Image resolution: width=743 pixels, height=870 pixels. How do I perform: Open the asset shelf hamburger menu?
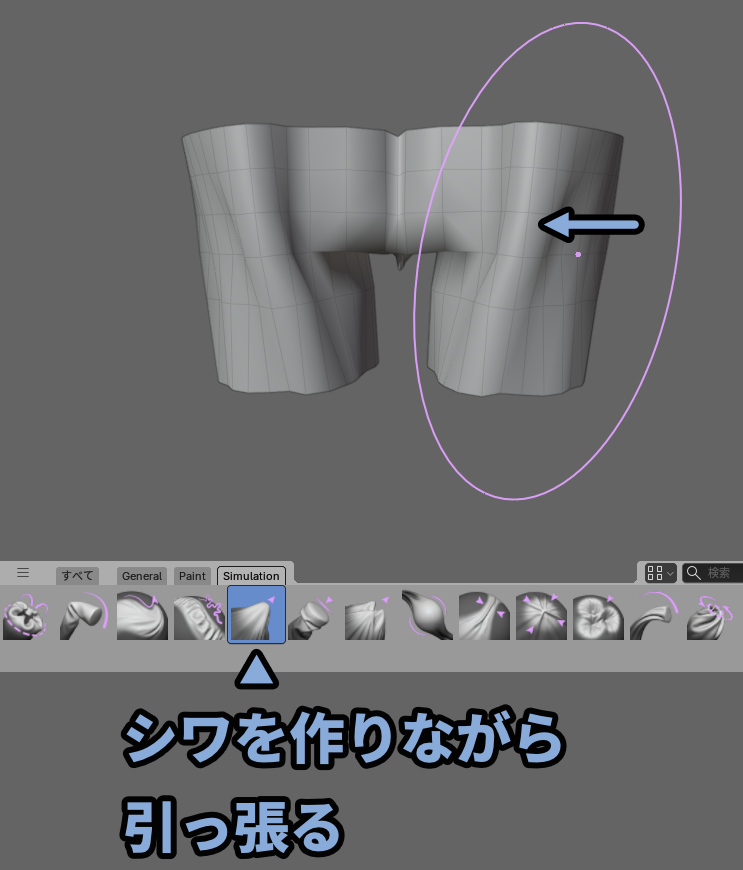(23, 574)
